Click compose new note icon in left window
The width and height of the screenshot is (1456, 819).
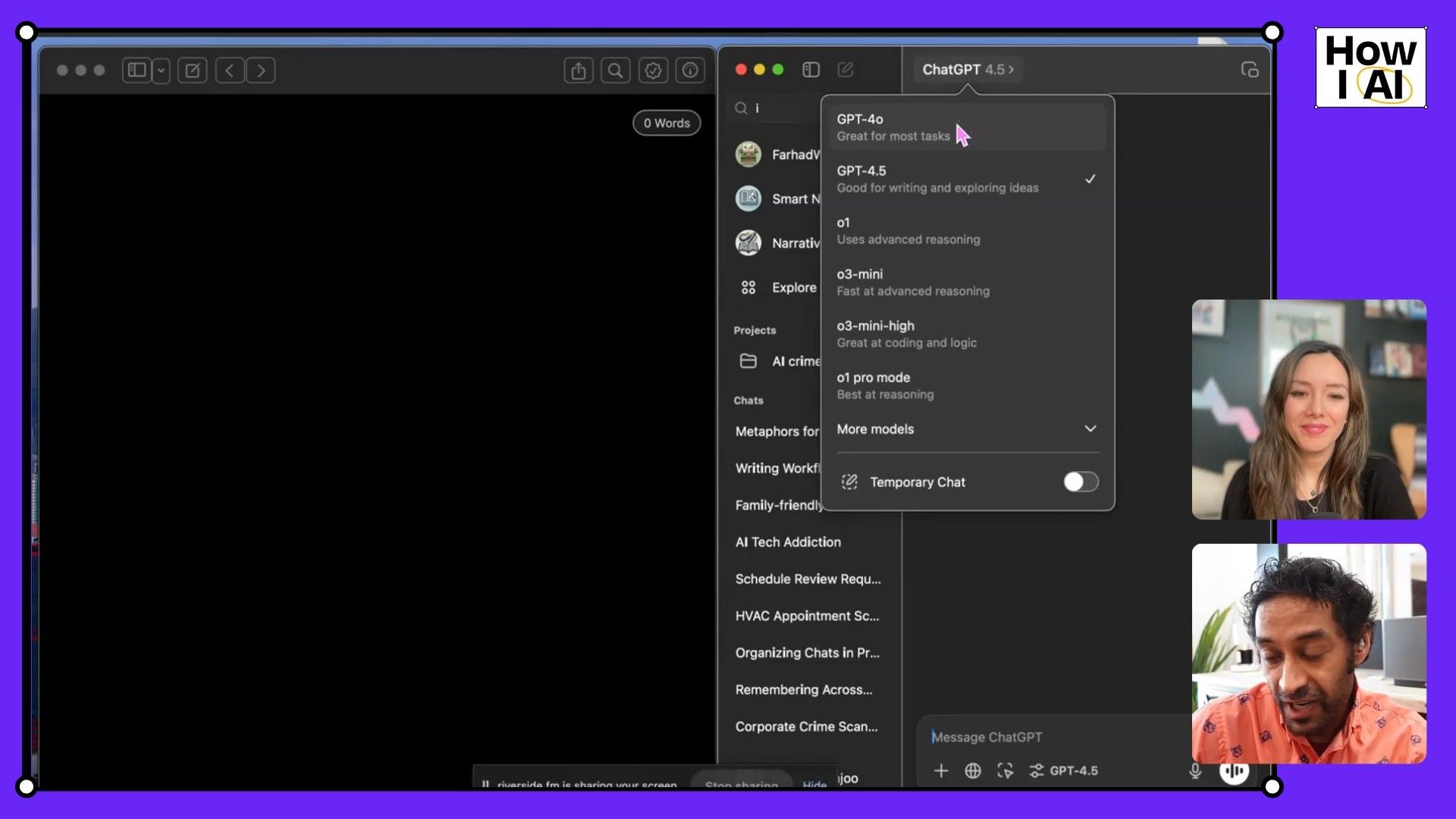click(x=193, y=71)
